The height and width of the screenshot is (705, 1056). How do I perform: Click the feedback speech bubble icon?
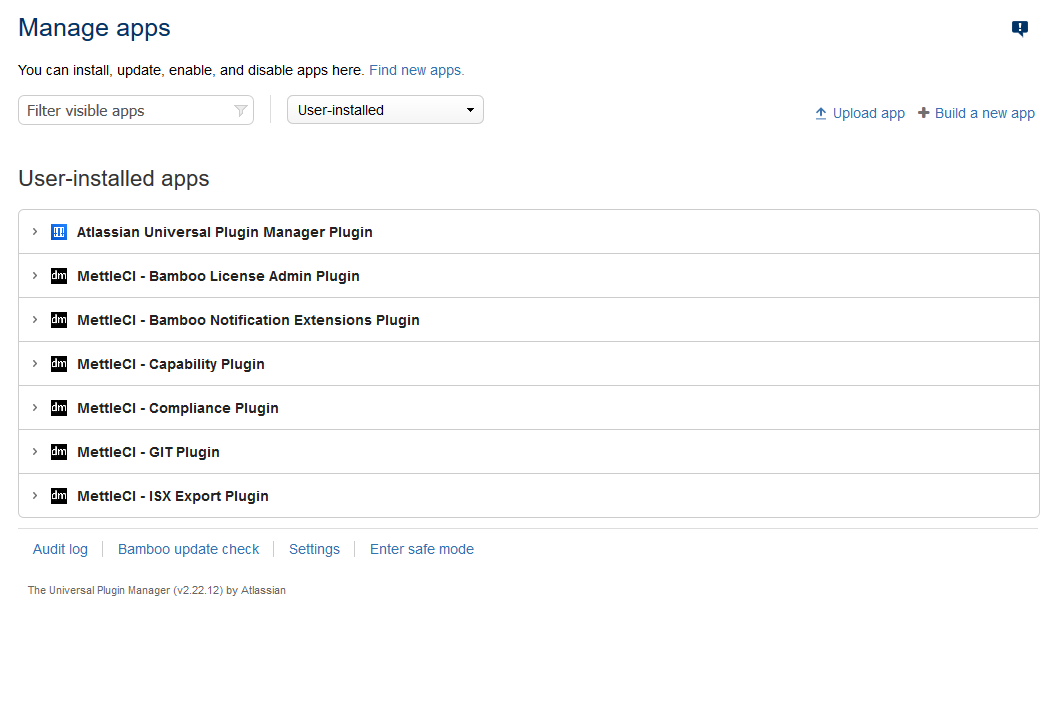pos(1019,29)
